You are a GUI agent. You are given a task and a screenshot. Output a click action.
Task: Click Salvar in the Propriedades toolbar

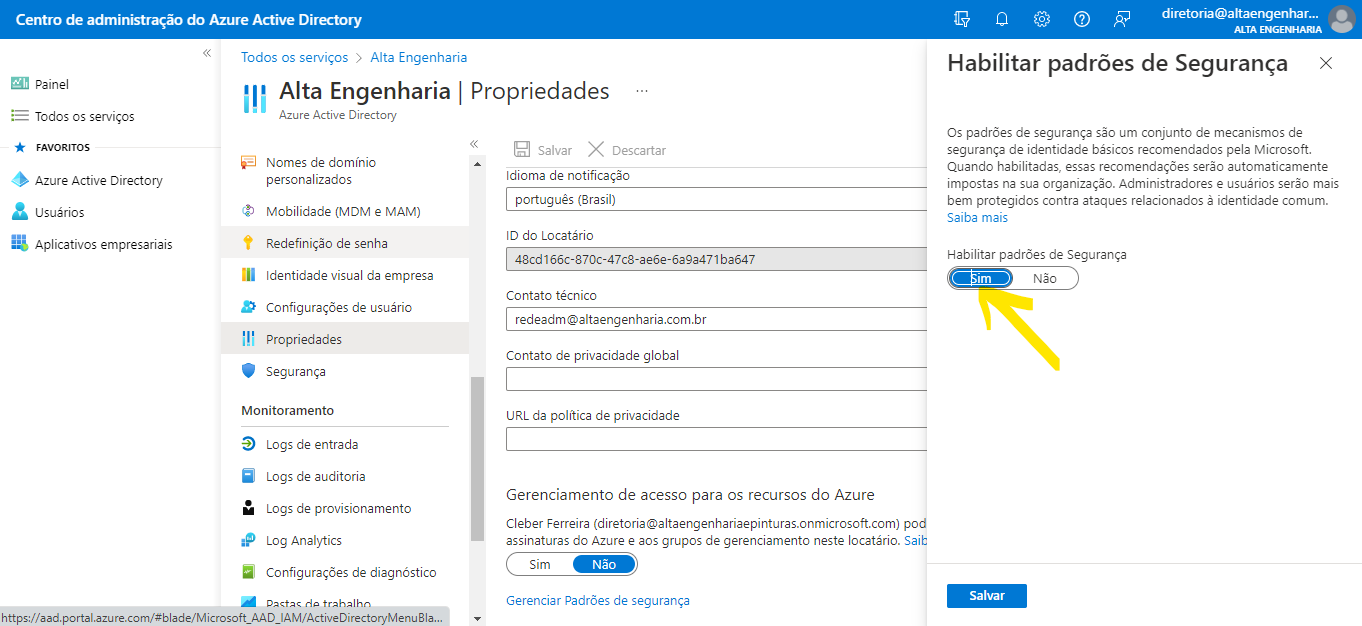(x=543, y=150)
